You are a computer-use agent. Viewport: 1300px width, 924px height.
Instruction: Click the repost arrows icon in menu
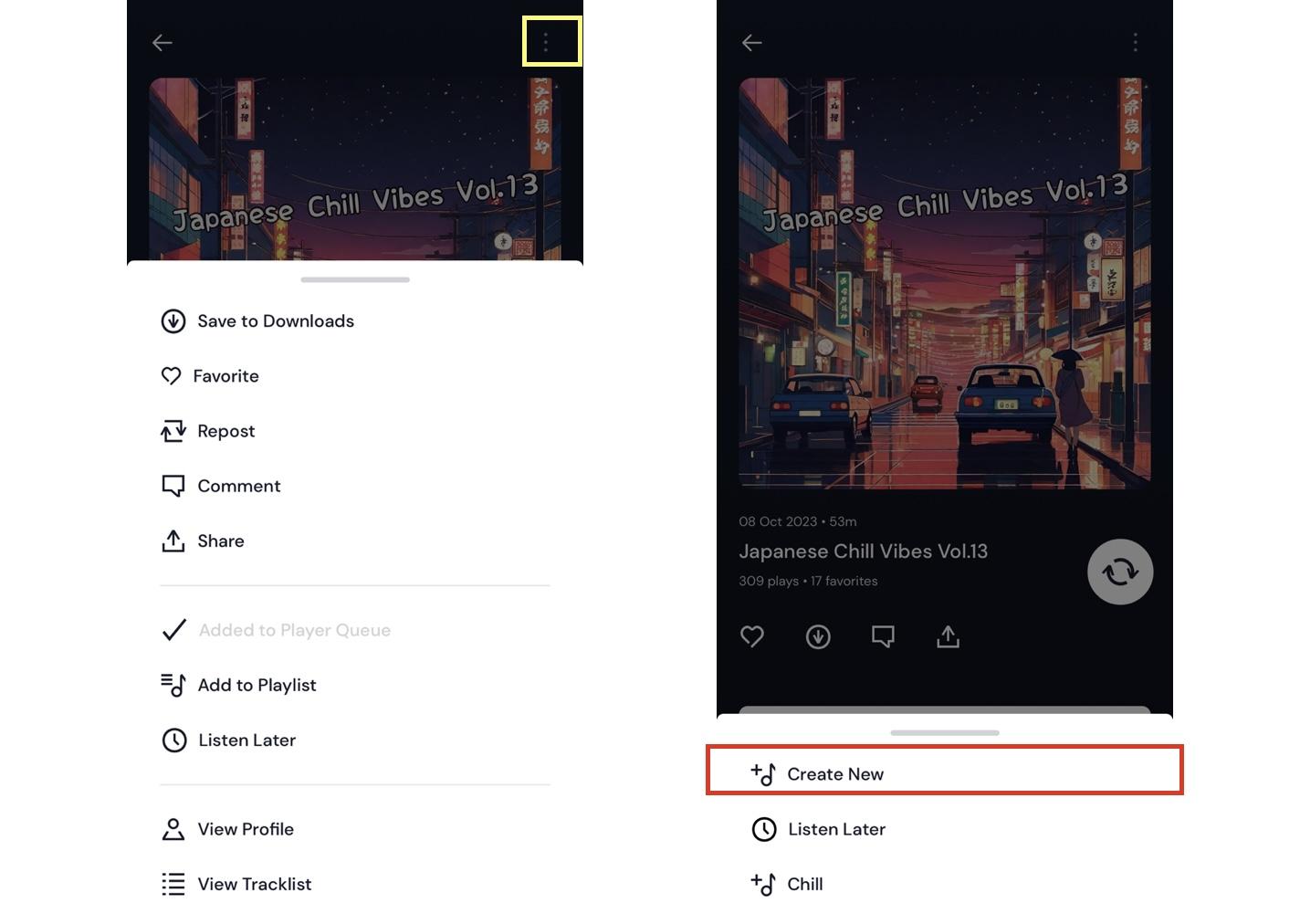(x=173, y=431)
